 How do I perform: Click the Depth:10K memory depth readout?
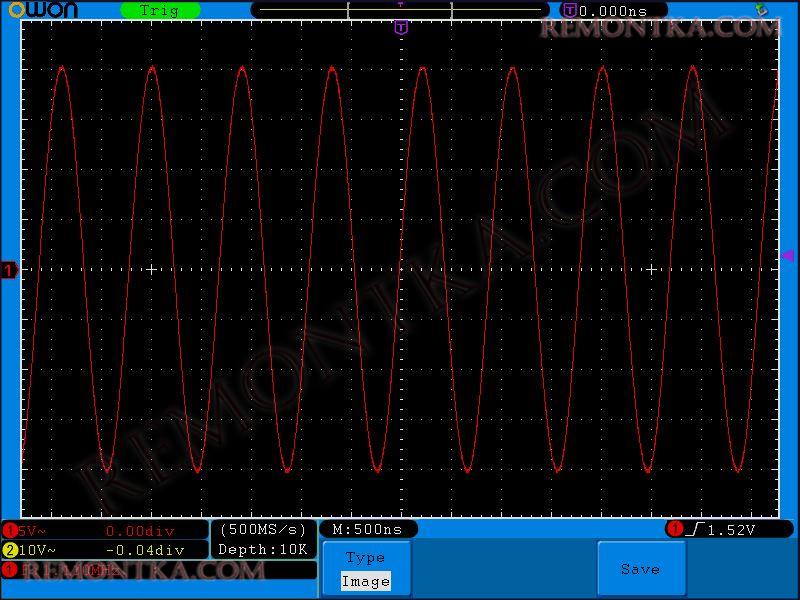coord(264,549)
